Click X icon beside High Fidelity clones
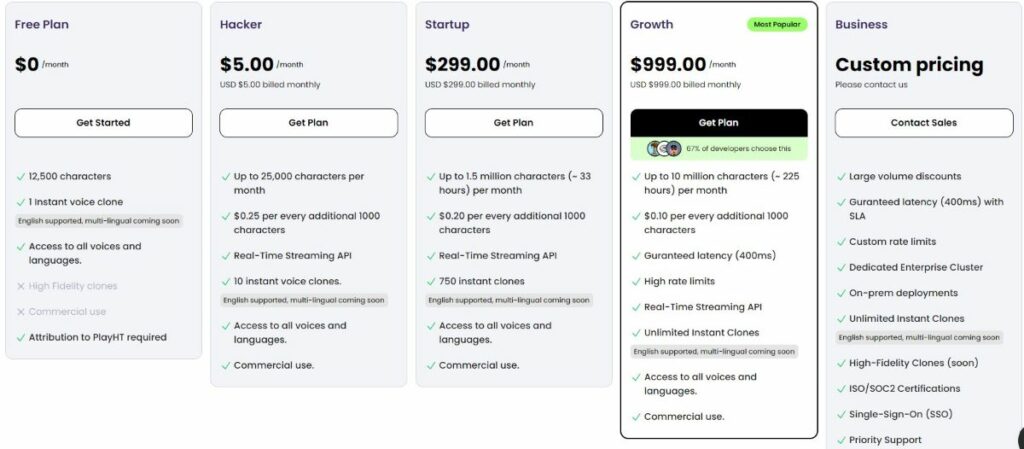The height and width of the screenshot is (449, 1024). pyautogui.click(x=21, y=286)
